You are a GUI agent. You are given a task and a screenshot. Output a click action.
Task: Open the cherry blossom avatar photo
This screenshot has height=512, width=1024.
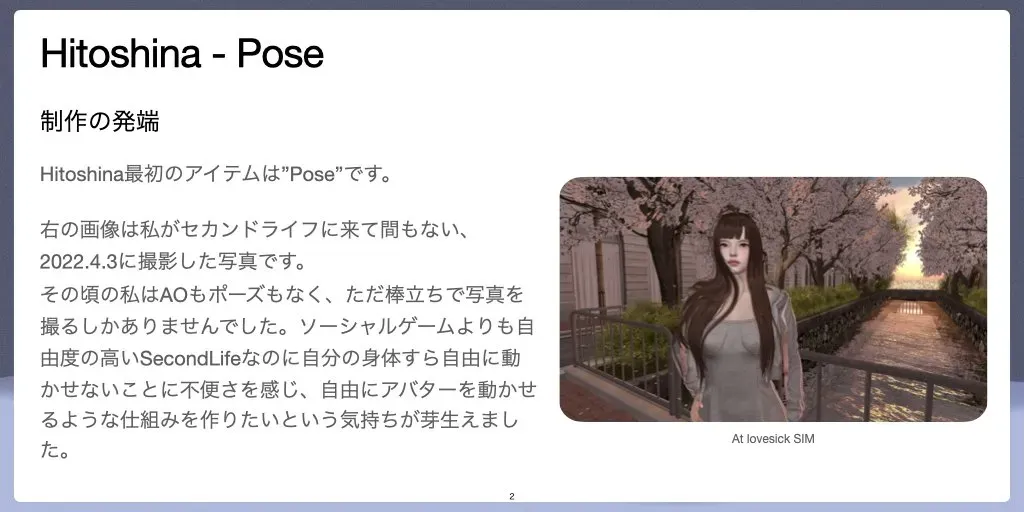pos(773,299)
